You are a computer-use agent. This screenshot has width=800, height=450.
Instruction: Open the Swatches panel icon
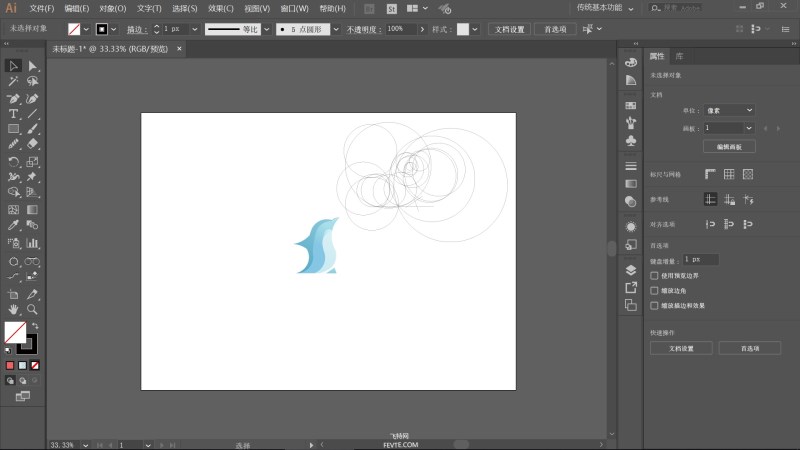(631, 105)
